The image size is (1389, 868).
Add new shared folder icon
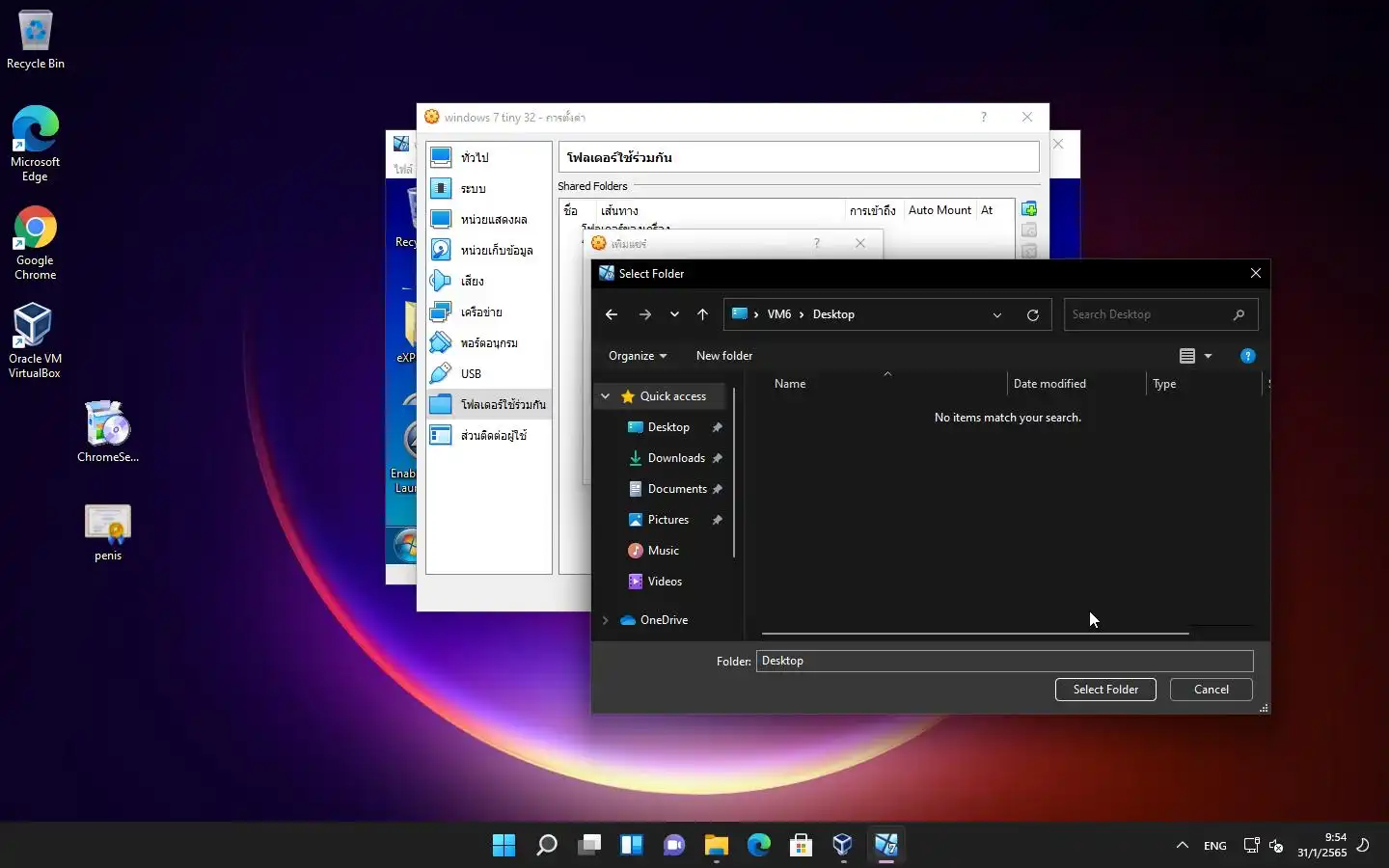pos(1029,209)
